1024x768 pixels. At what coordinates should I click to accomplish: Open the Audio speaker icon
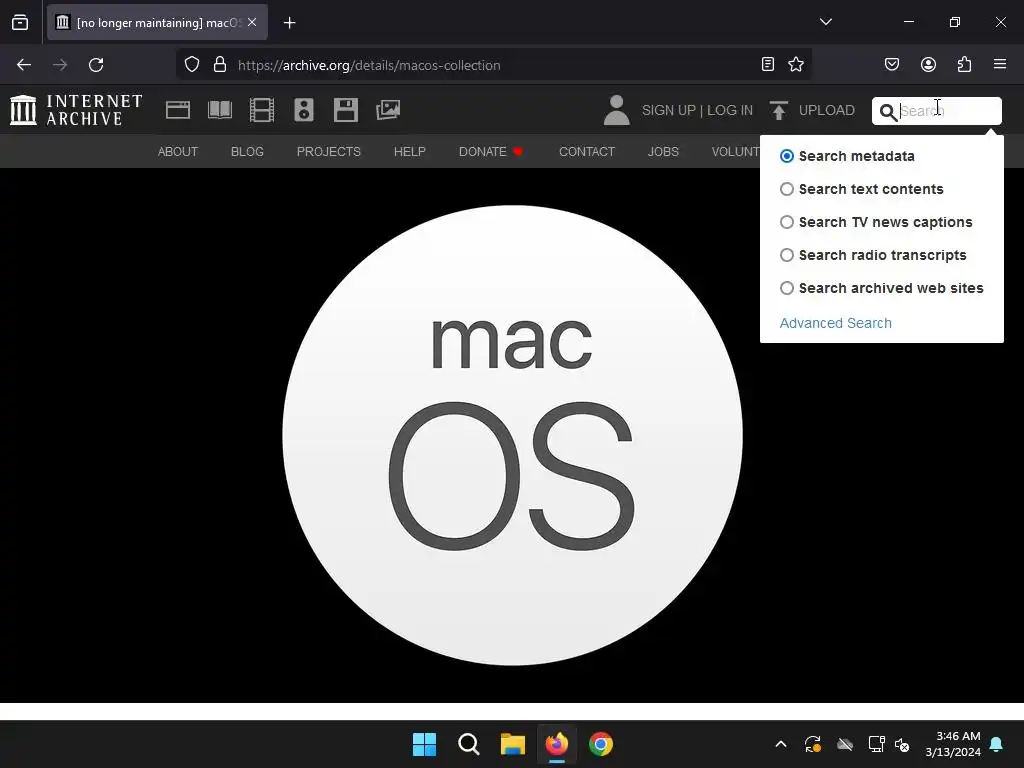[304, 110]
